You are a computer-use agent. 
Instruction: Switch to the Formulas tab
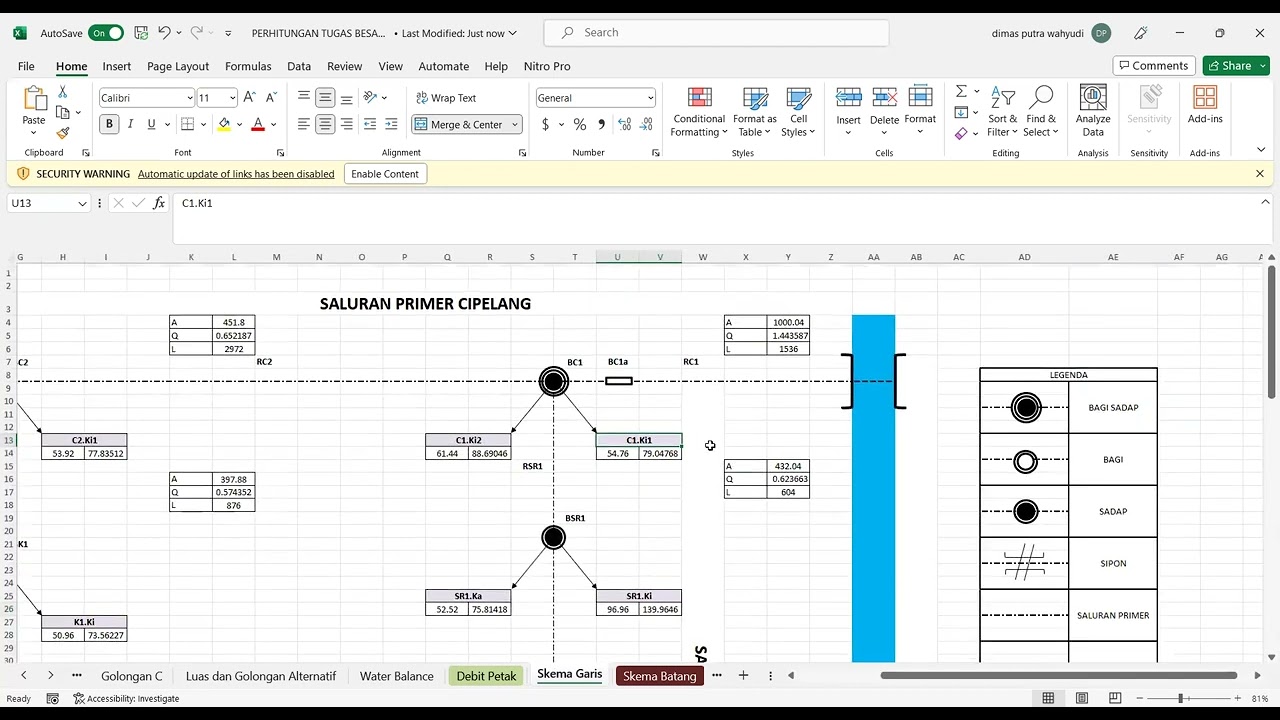click(x=248, y=66)
